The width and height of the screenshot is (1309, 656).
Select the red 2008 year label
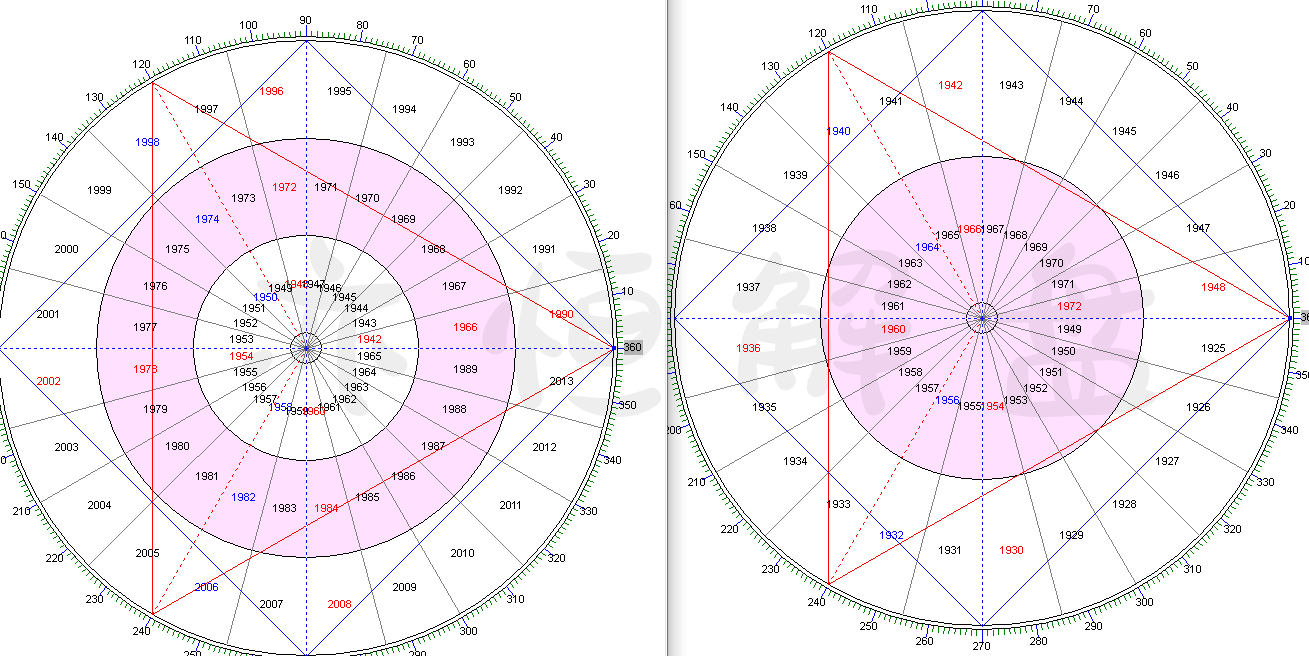340,604
